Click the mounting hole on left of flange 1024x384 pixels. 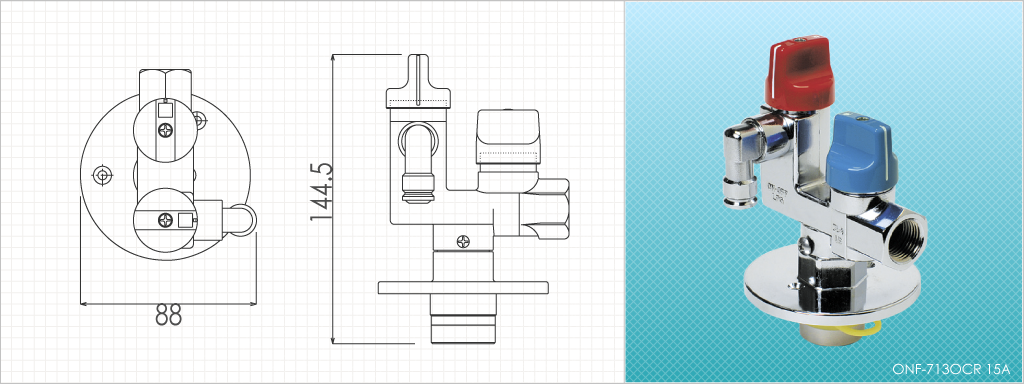pos(103,175)
